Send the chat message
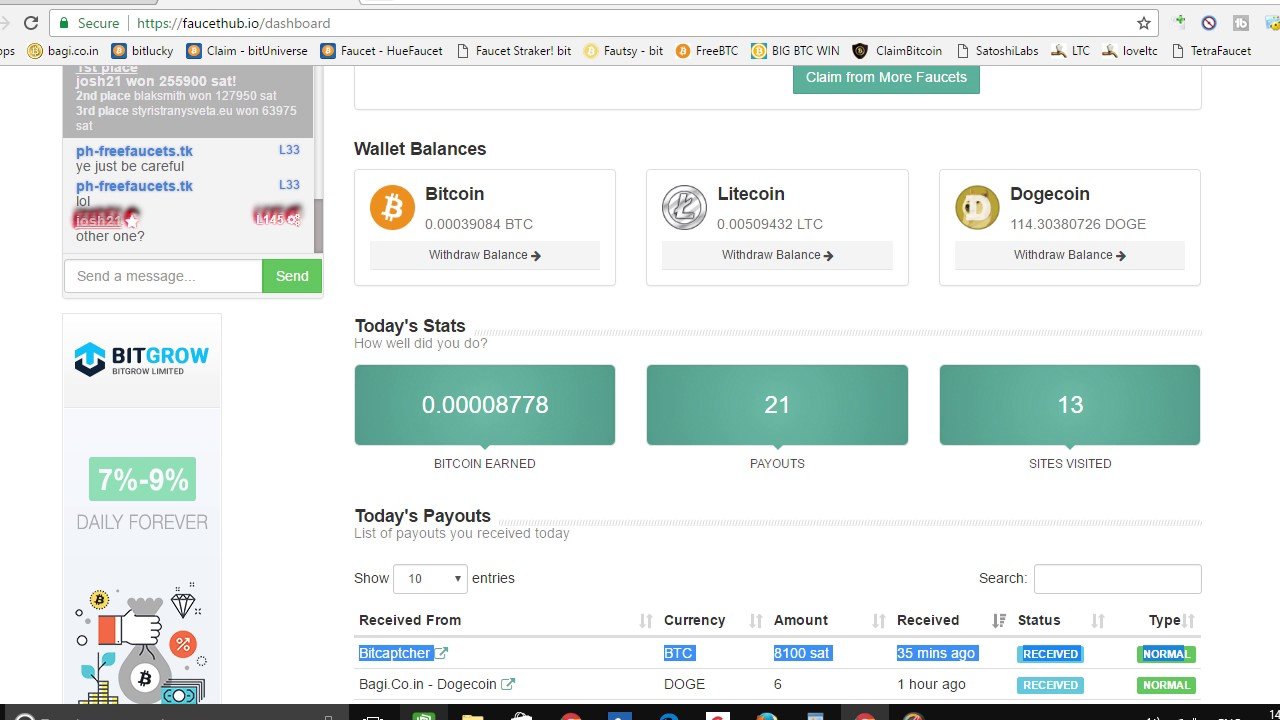1280x720 pixels. (x=292, y=276)
